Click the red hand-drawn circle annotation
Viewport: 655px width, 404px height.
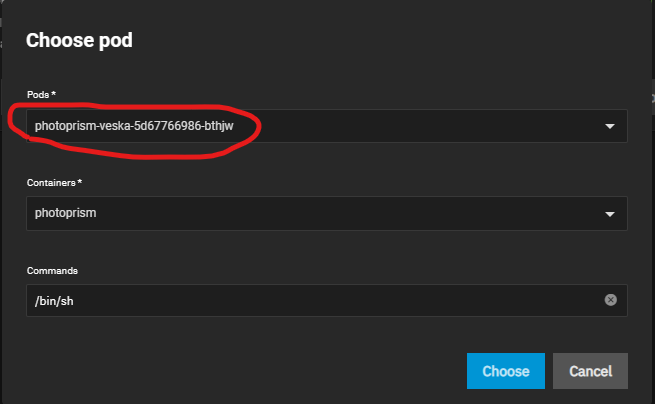[135, 130]
